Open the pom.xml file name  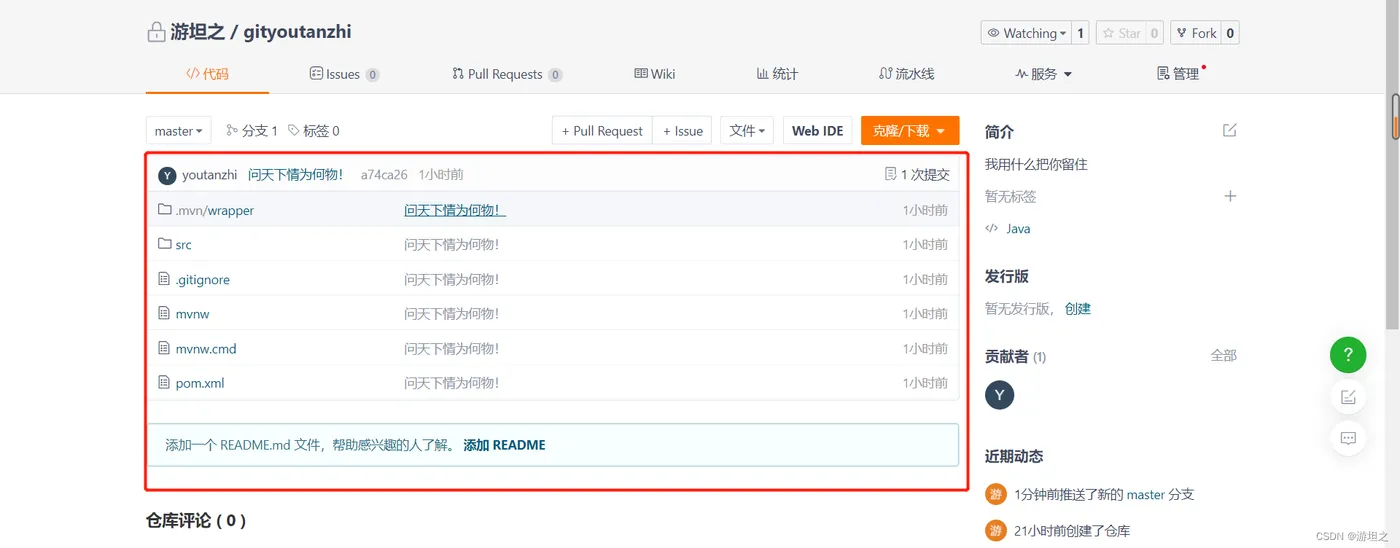200,383
